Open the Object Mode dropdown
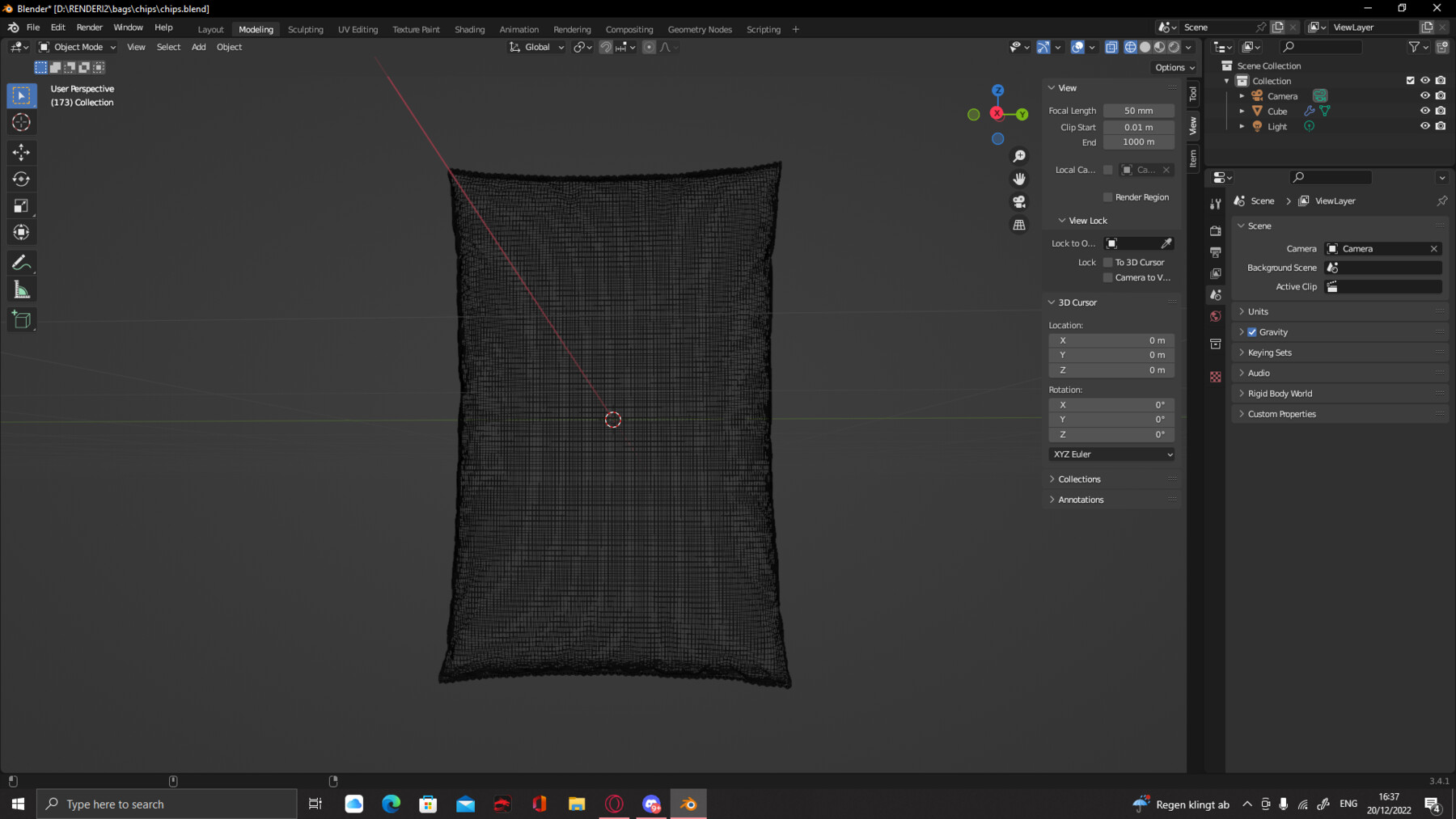 click(x=78, y=47)
